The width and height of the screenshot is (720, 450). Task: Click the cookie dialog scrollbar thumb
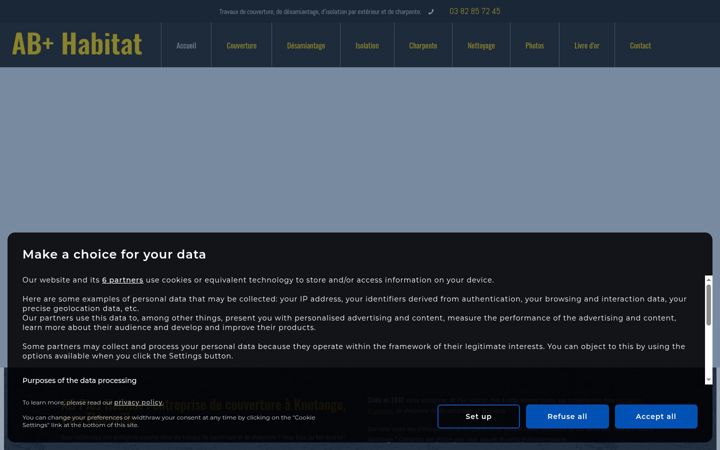[709, 304]
